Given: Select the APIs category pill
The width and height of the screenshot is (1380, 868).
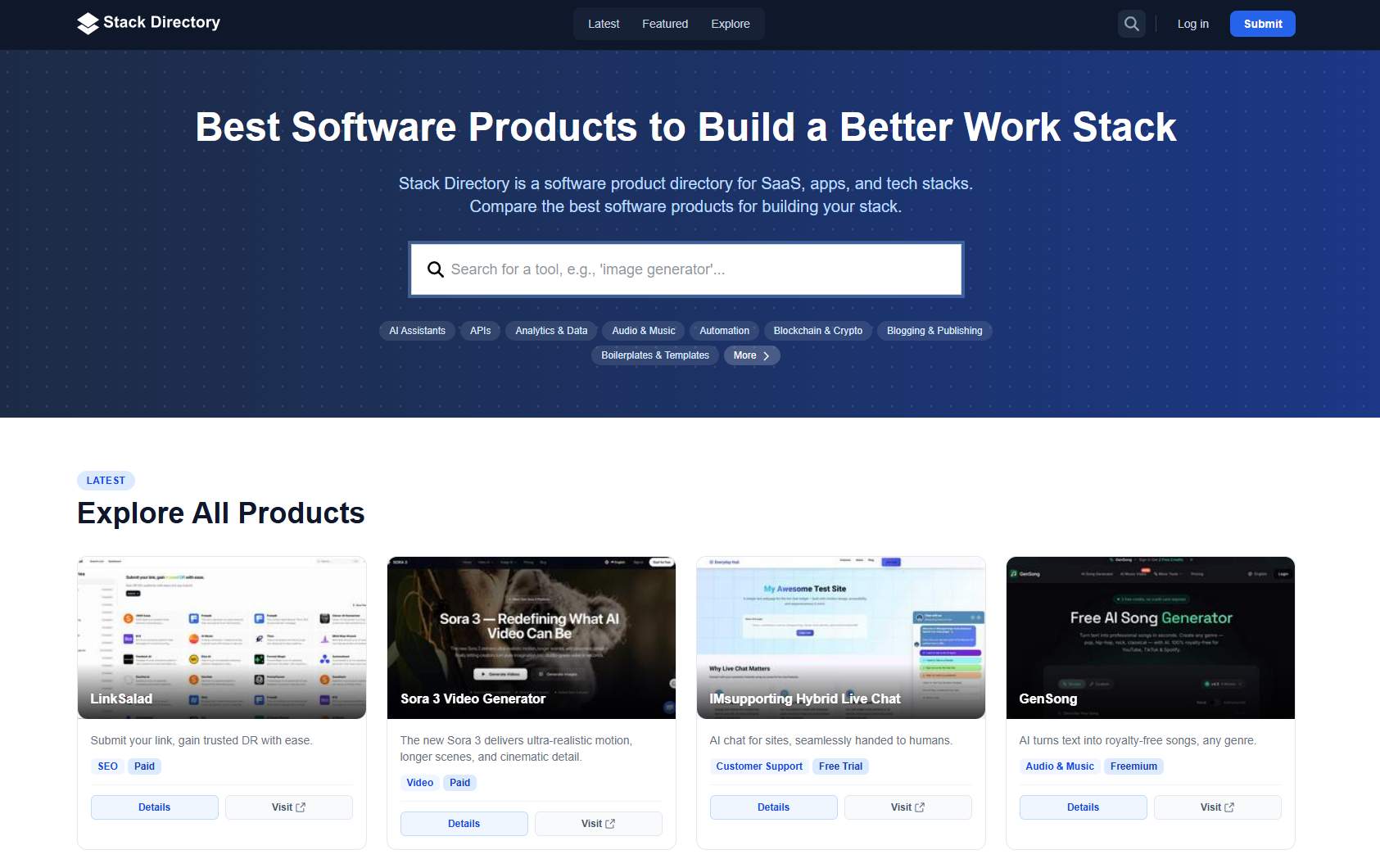Looking at the screenshot, I should coord(480,331).
